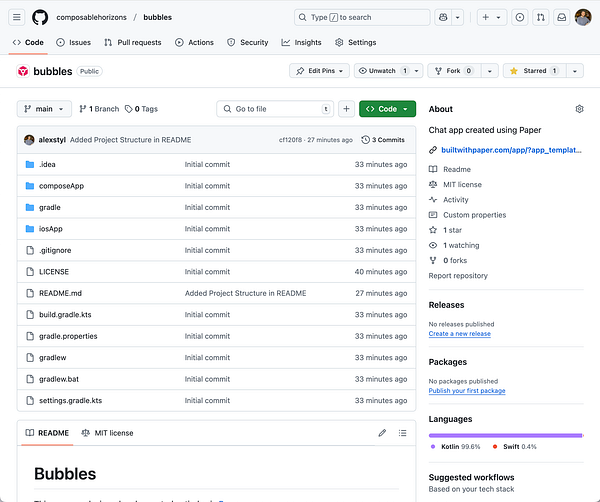Screen dimensions: 600x502
Task: View the 1 star stargazers link
Action: point(452,230)
